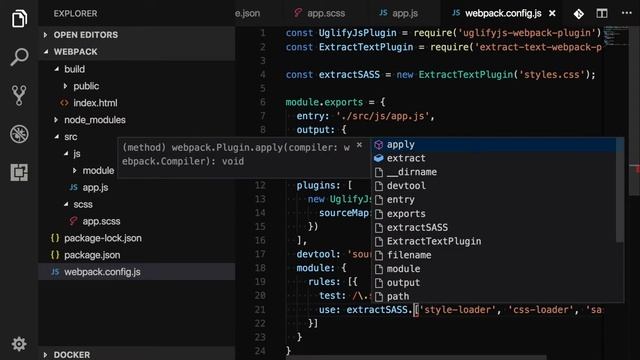Screen dimensions: 640x360
Task: Click the 'styles.css' string on line 4
Action: 551,75
